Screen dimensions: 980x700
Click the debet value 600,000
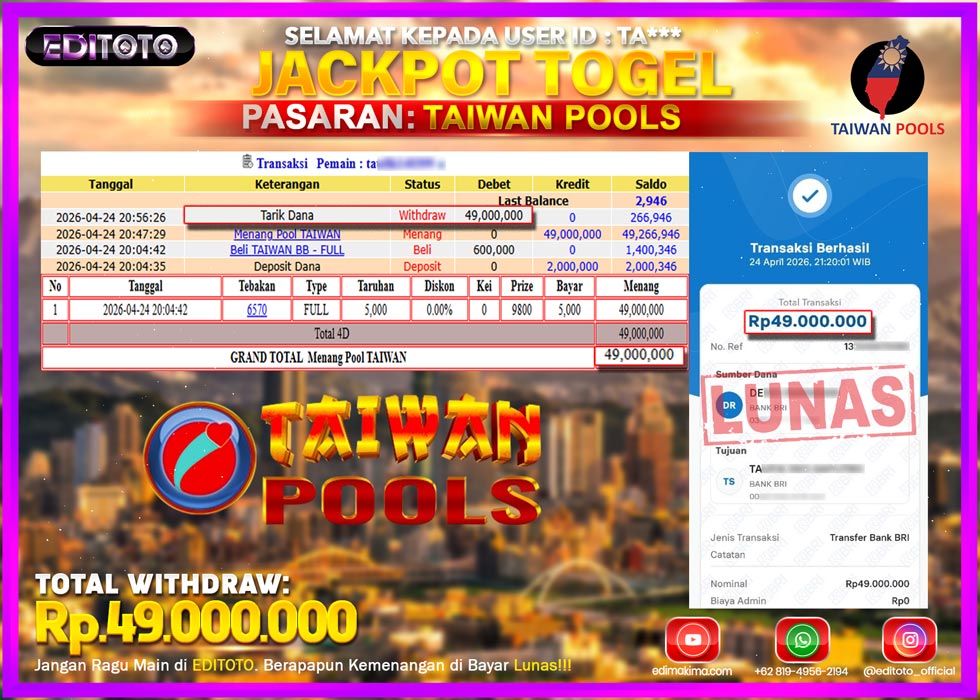494,250
